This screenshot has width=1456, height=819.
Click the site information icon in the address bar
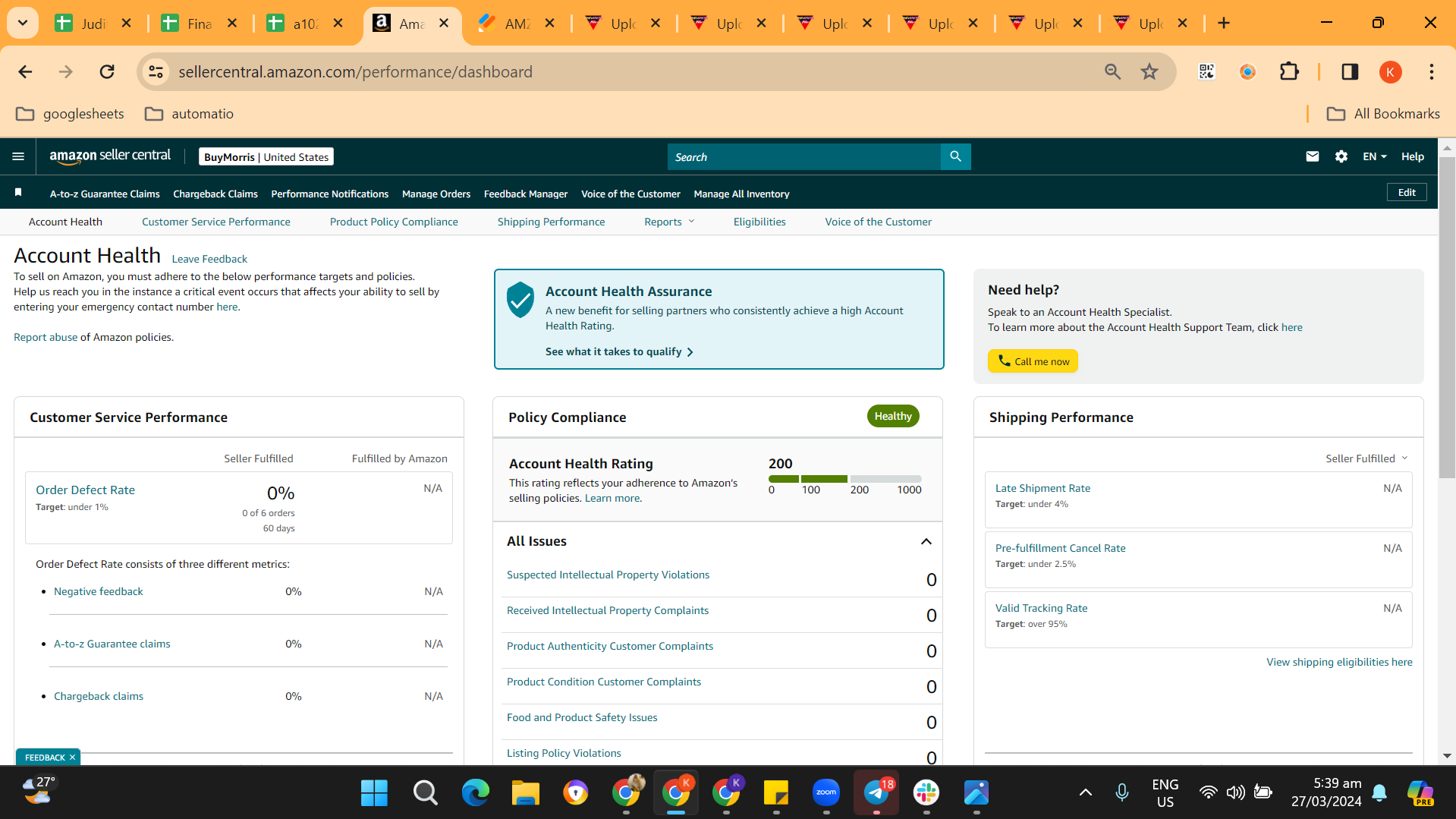click(156, 72)
